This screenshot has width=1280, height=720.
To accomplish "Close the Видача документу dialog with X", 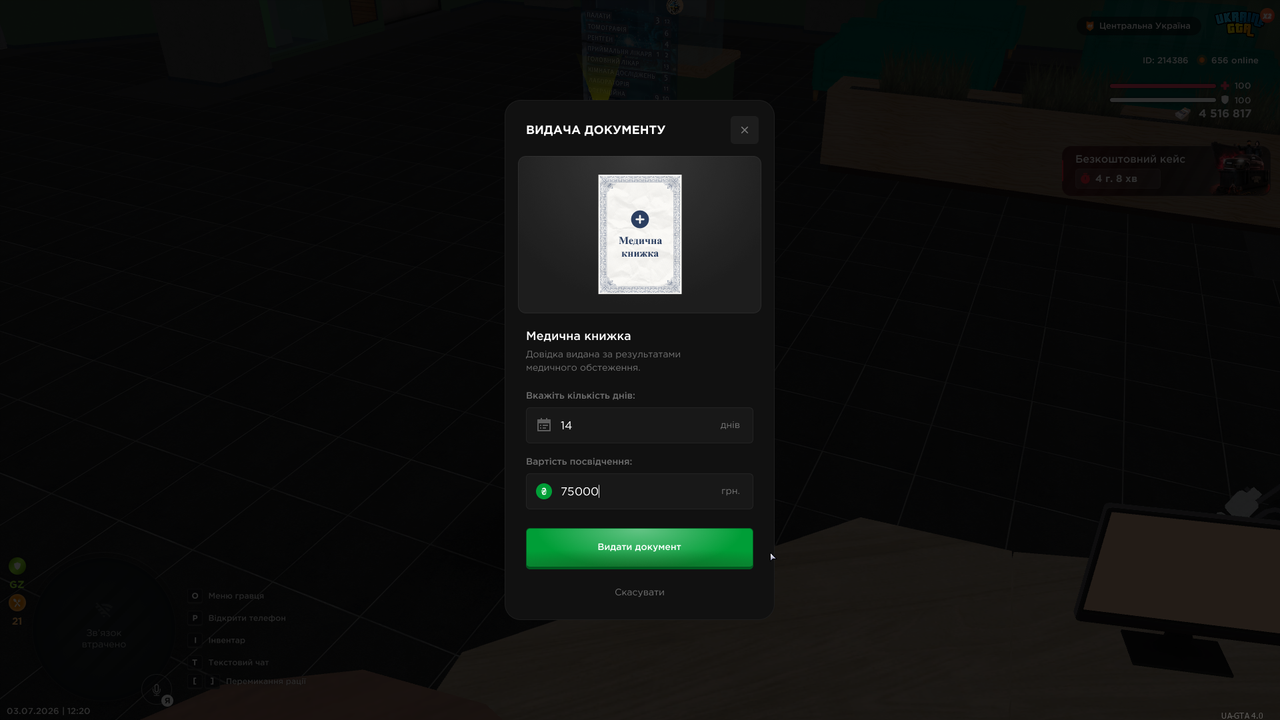I will point(744,130).
